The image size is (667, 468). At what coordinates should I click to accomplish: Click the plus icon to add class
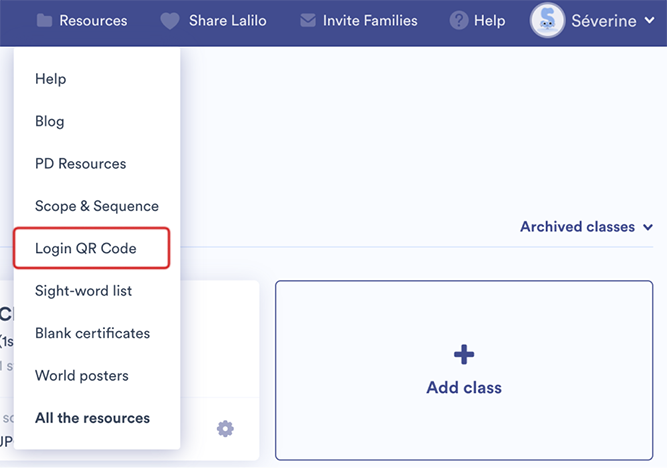464,354
